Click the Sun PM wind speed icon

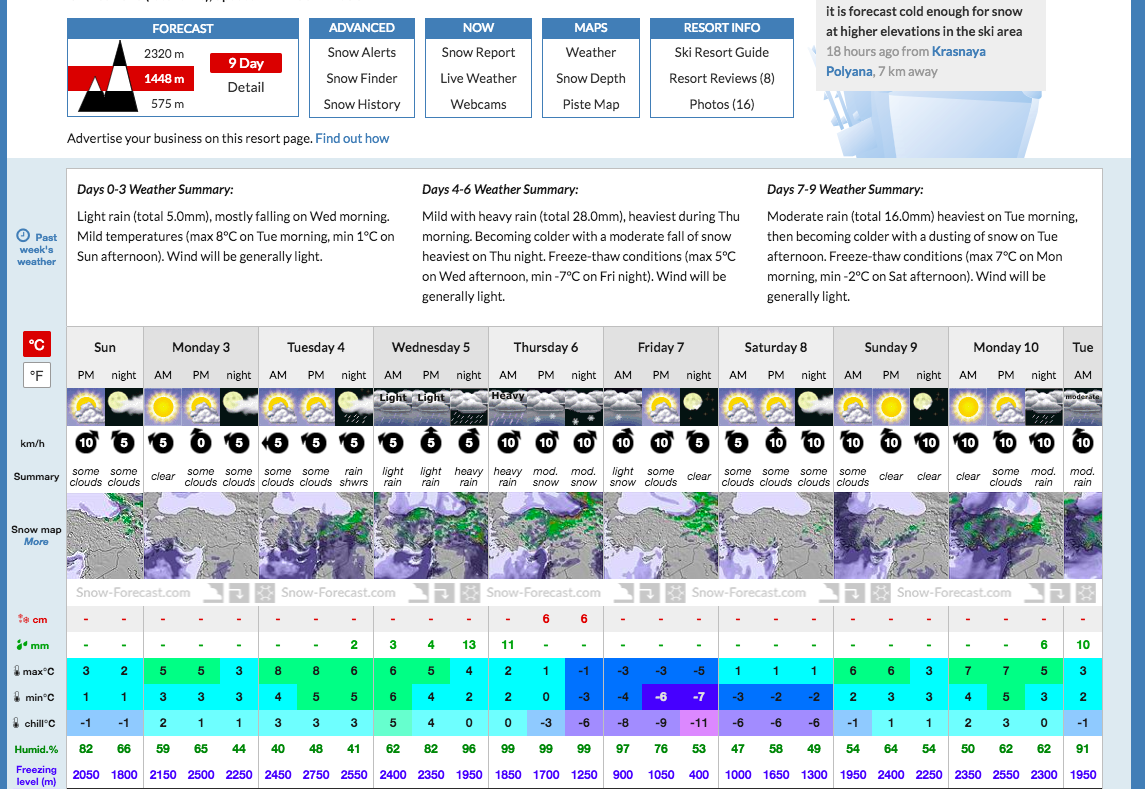86,442
